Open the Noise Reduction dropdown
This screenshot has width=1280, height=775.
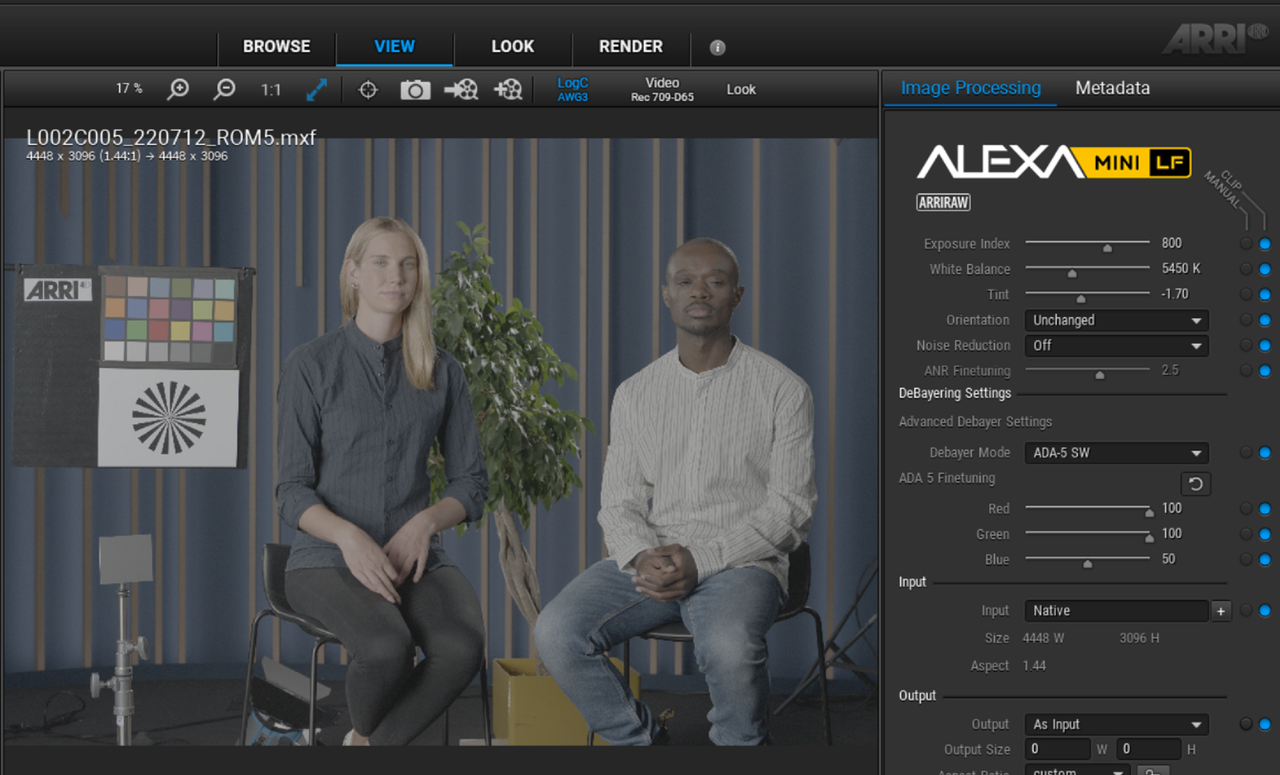point(1116,346)
